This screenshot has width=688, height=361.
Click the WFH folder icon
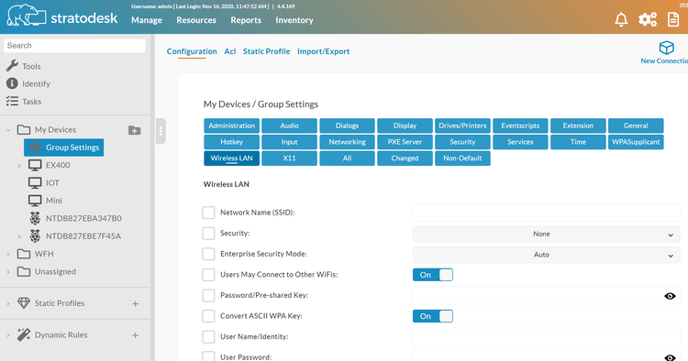(24, 254)
